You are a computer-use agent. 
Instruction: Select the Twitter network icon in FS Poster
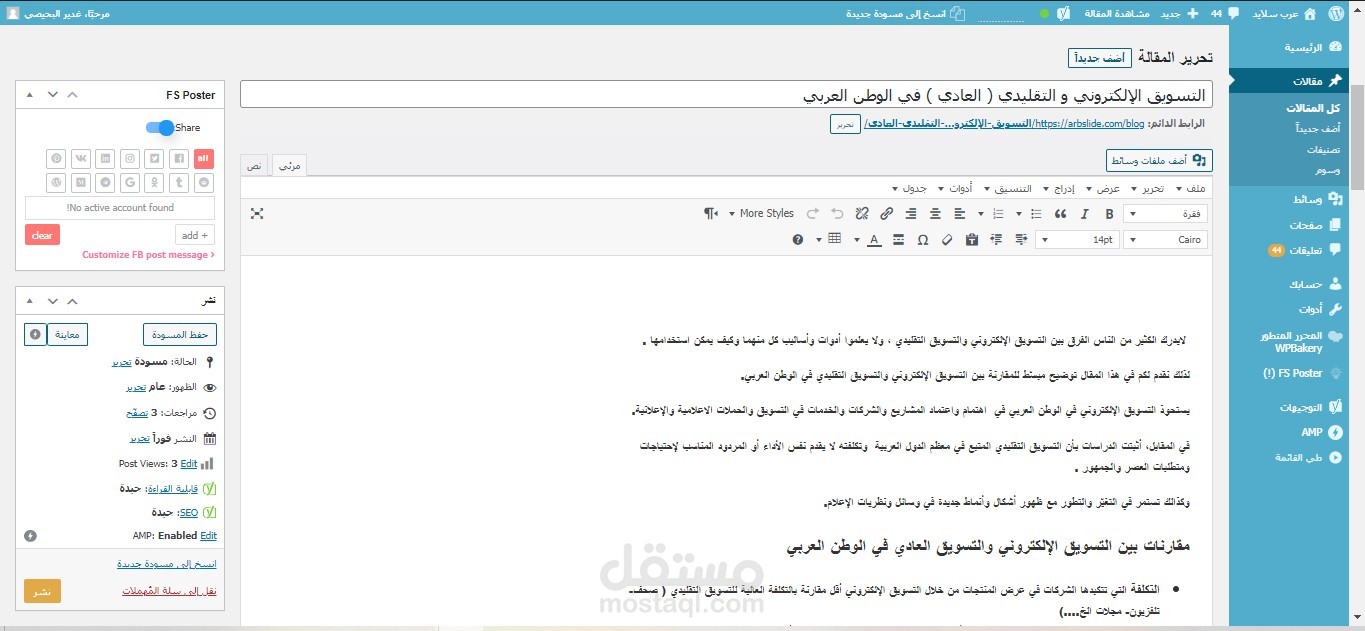[x=154, y=158]
